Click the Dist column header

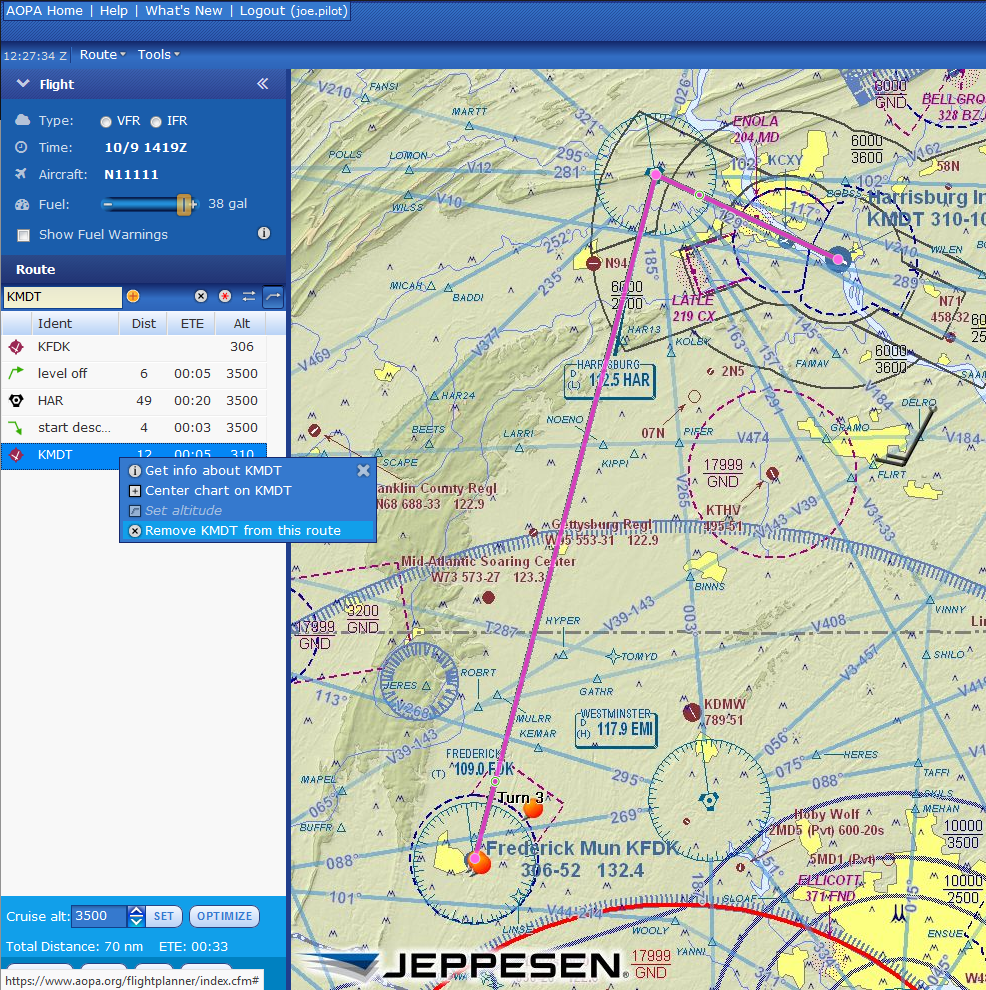[x=143, y=323]
